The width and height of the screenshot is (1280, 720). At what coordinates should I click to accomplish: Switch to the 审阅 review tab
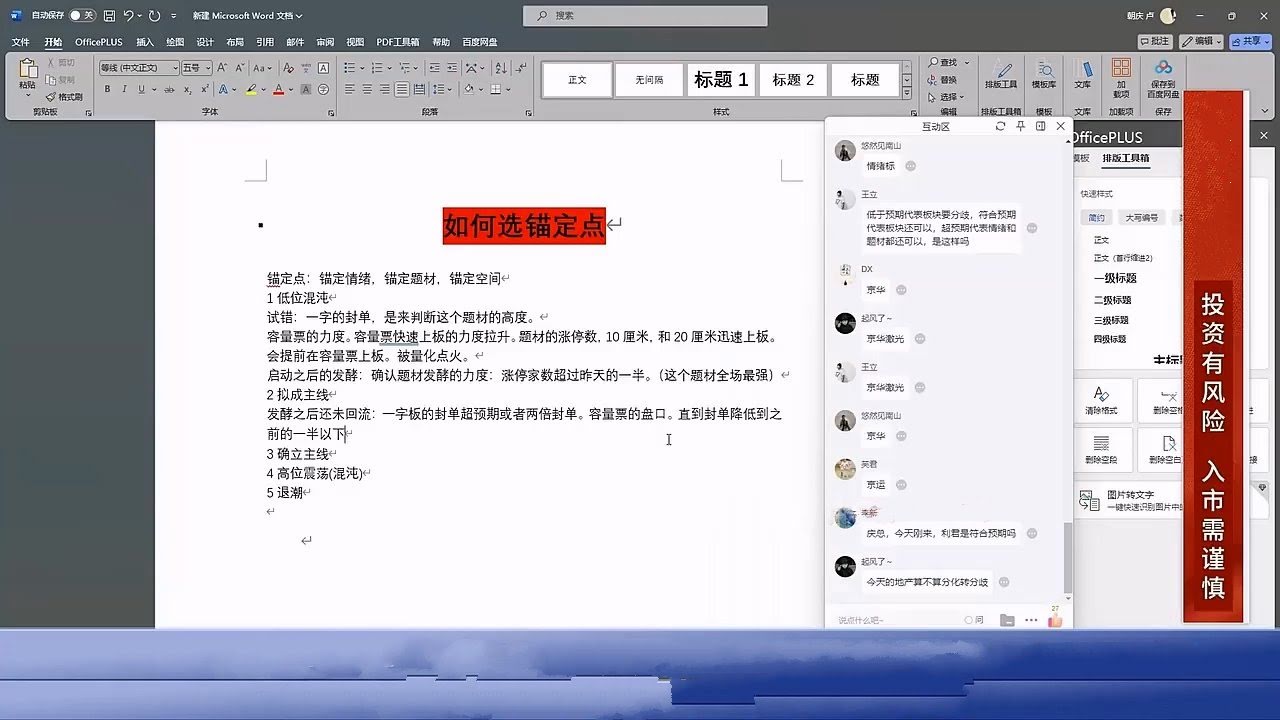(325, 42)
